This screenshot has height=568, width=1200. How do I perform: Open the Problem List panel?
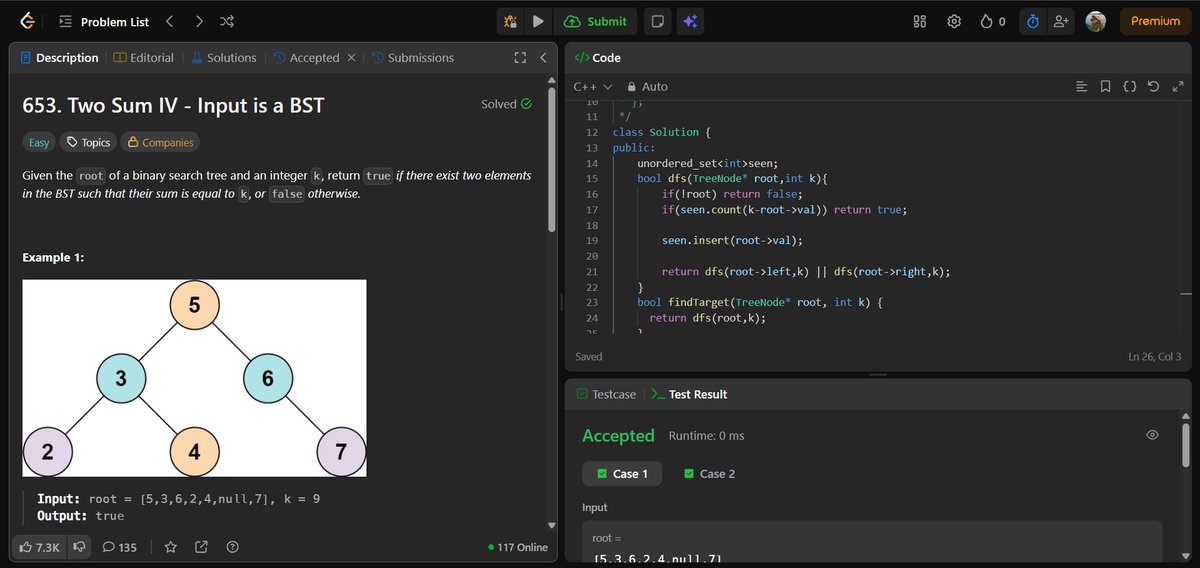coord(104,21)
